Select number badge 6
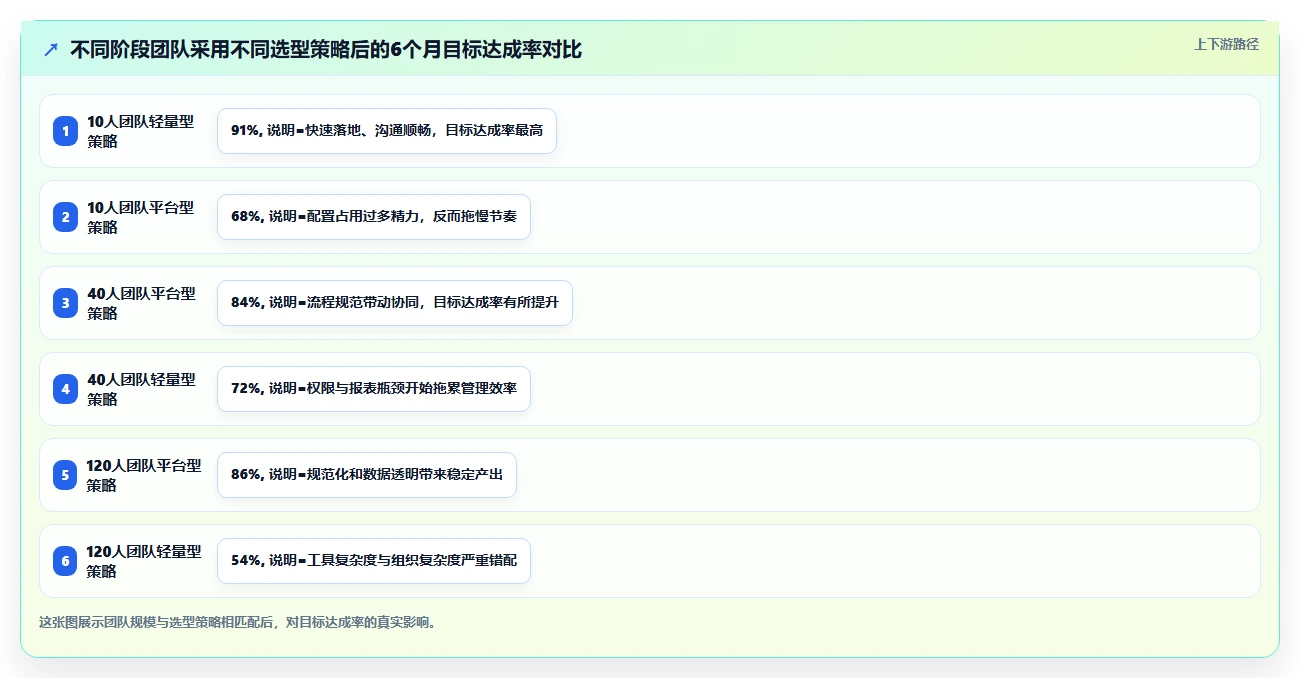Screen dimensions: 1300x678 pyautogui.click(x=65, y=561)
